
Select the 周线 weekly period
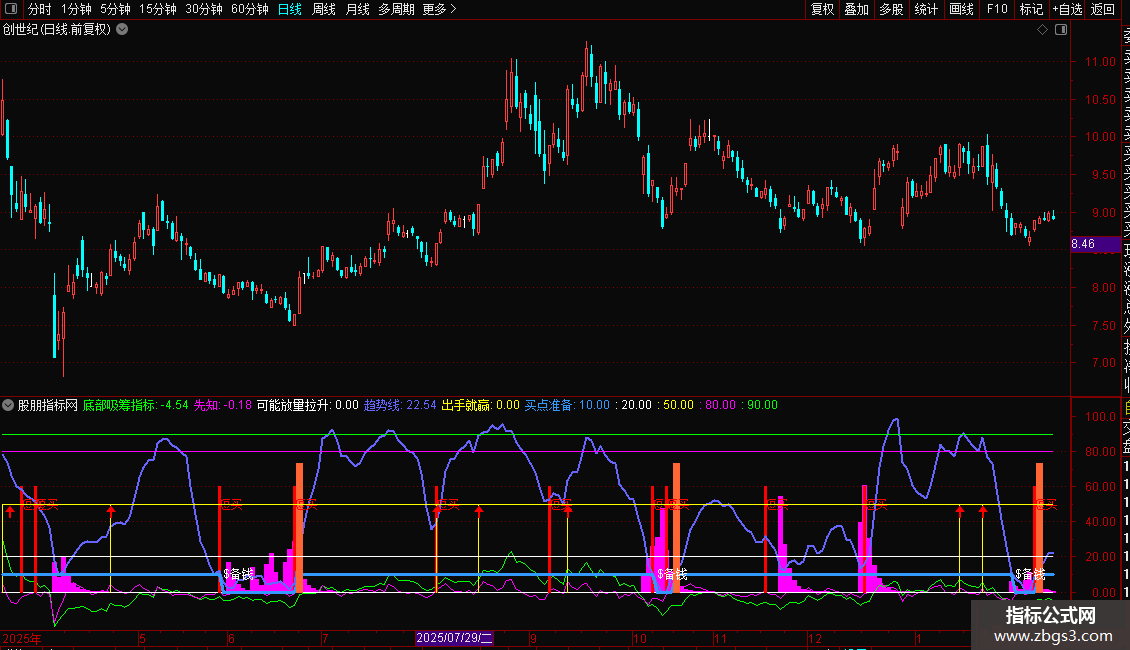click(324, 9)
